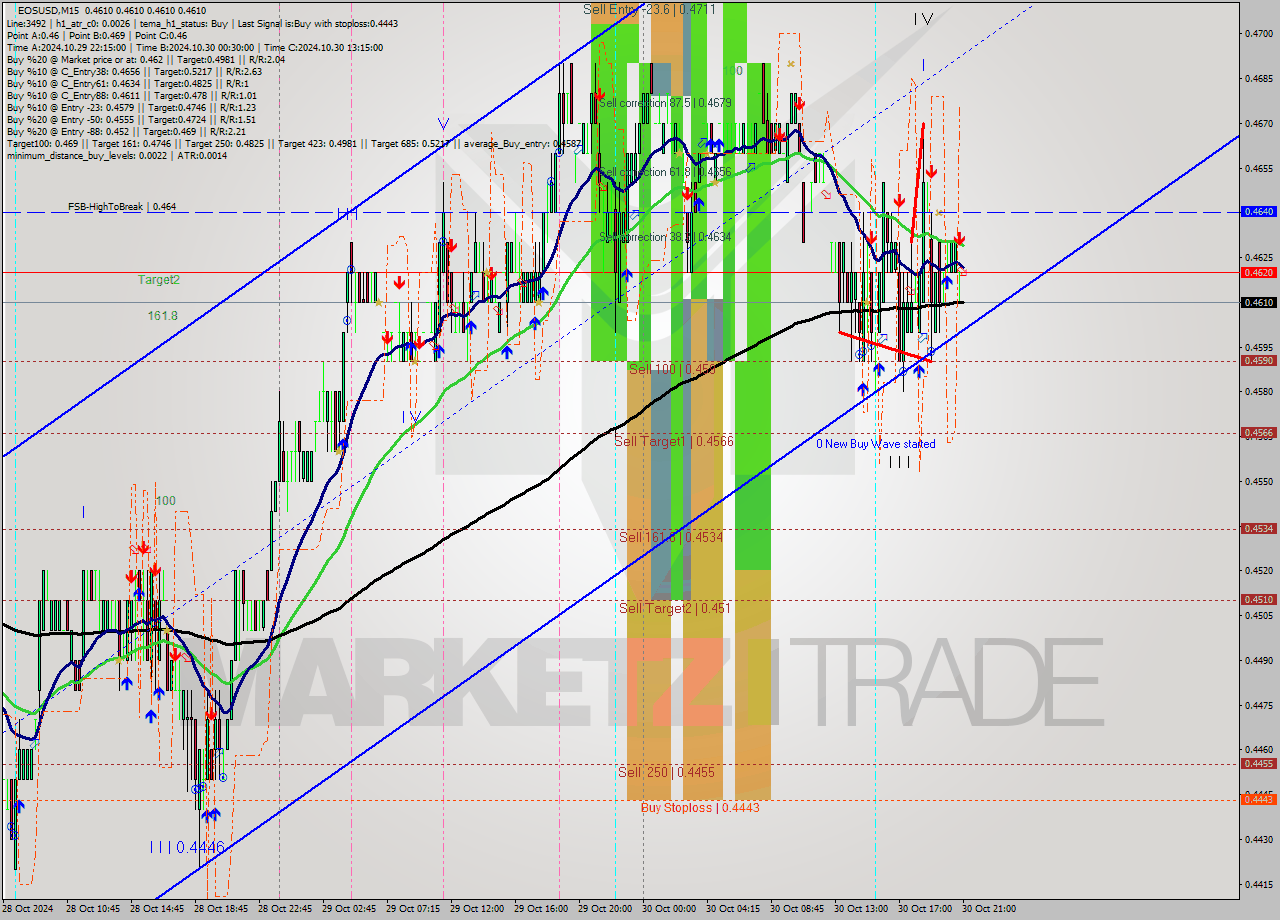The image size is (1280, 920).
Task: Select the 'FSB-HighToBreak | 0.464' label
Action: point(122,207)
